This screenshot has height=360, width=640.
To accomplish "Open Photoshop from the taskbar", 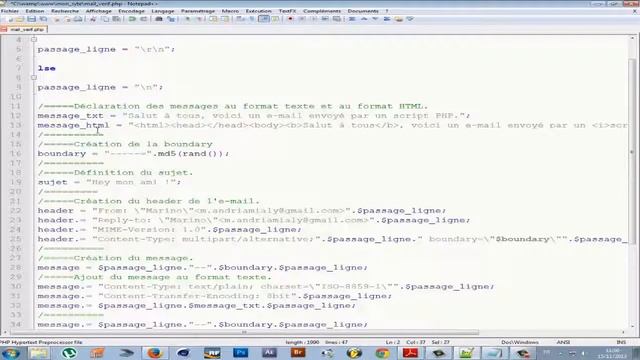I will (x=240, y=353).
